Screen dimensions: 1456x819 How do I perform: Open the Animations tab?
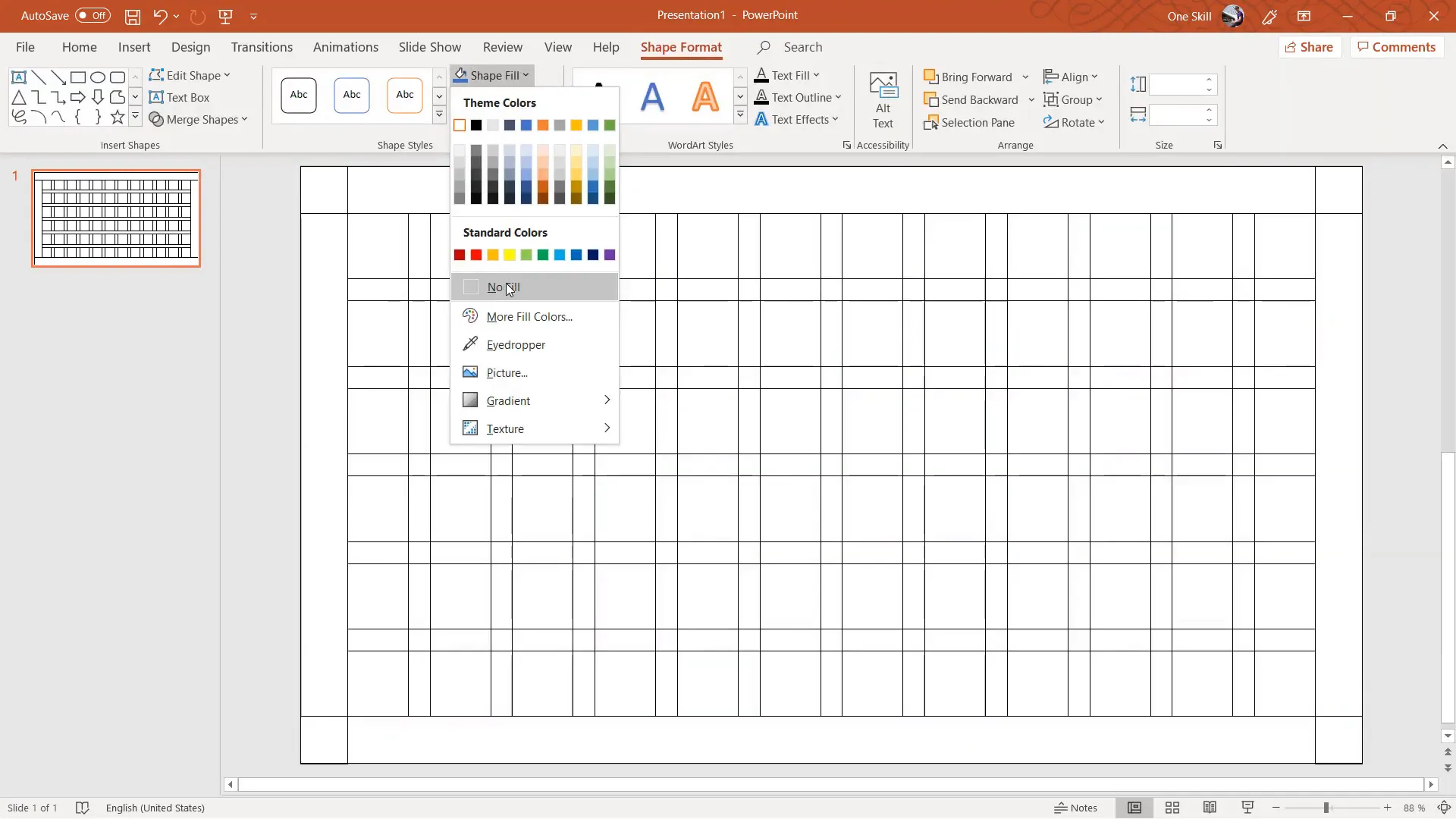point(346,47)
